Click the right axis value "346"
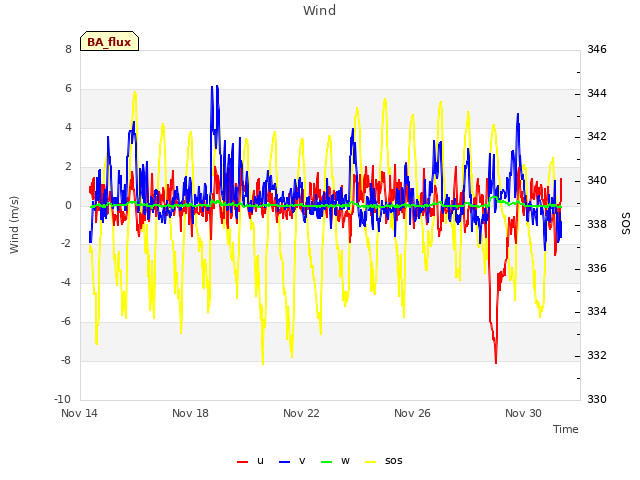Screen dimensions: 640x480 (597, 49)
